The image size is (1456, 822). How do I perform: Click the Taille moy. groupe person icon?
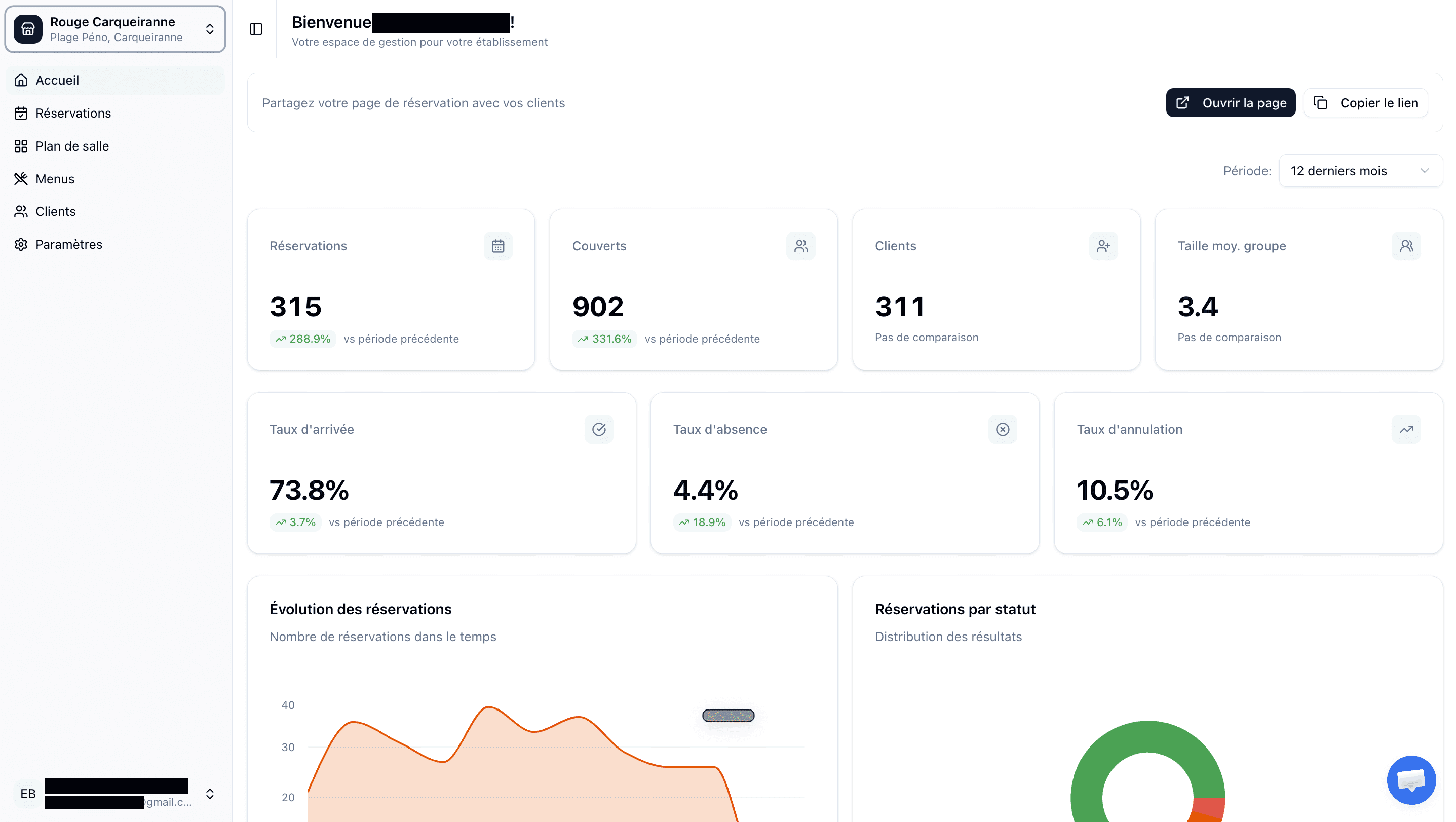(1407, 245)
